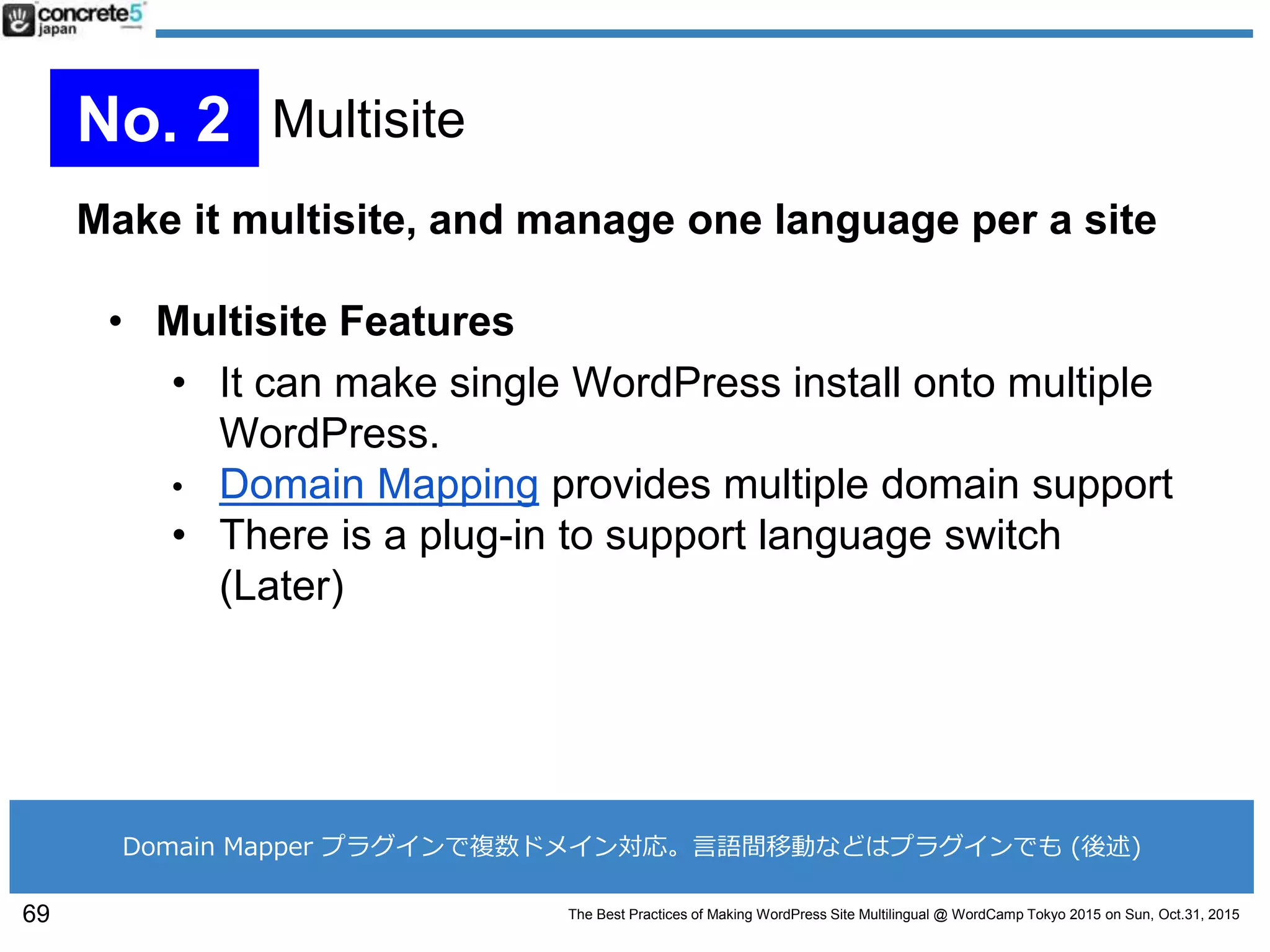Click the bullet 'There is a plug-in to support language switch'
The width and height of the screenshot is (1270, 952).
point(640,535)
